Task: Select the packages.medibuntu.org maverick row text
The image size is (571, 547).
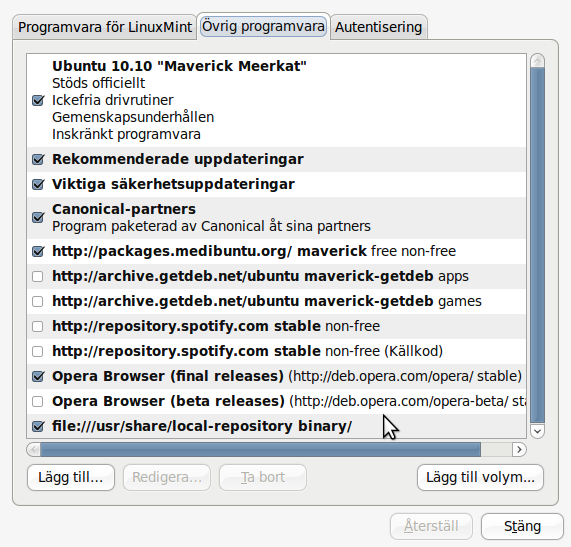Action: click(254, 251)
